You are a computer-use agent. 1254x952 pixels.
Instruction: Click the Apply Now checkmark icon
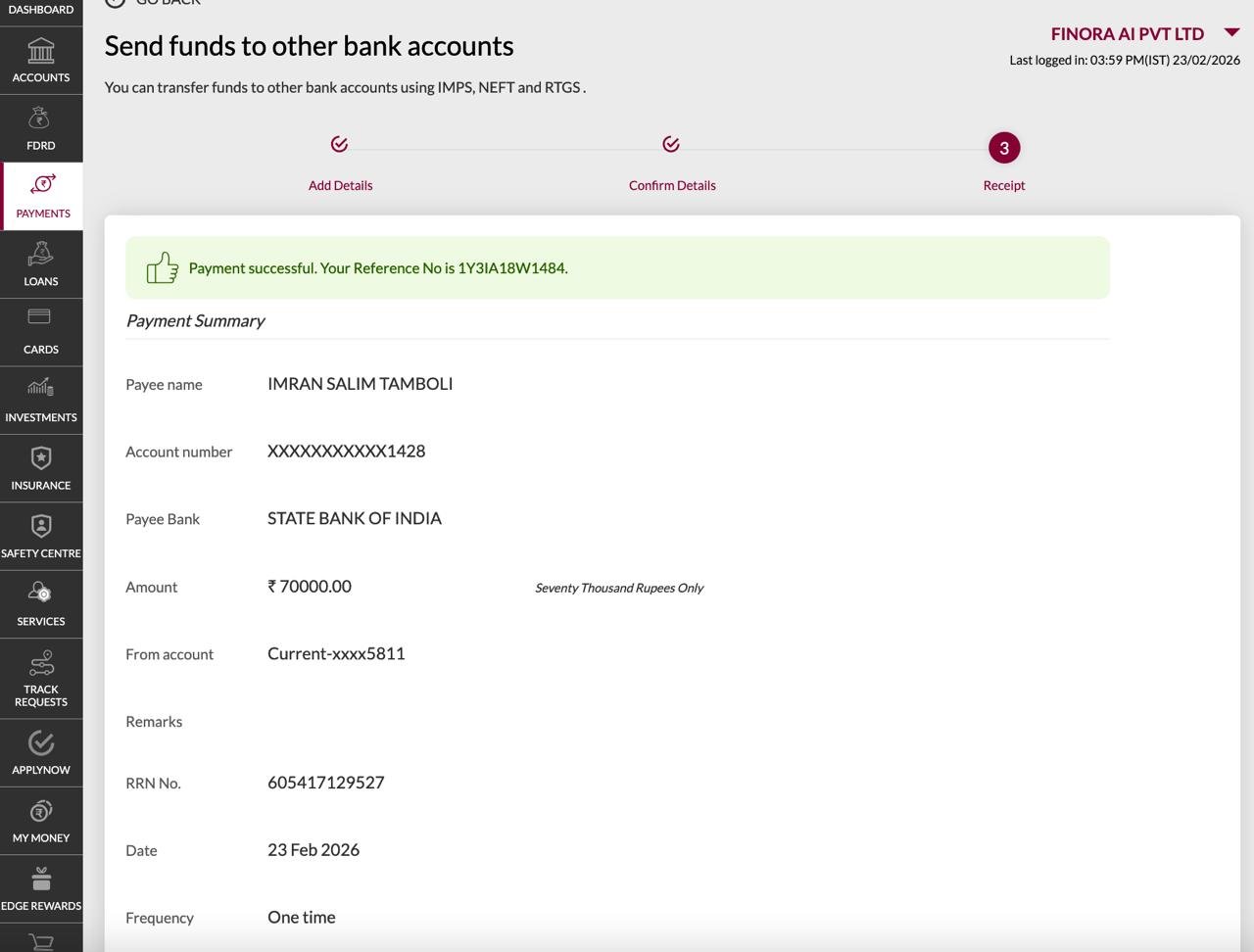pyautogui.click(x=40, y=743)
